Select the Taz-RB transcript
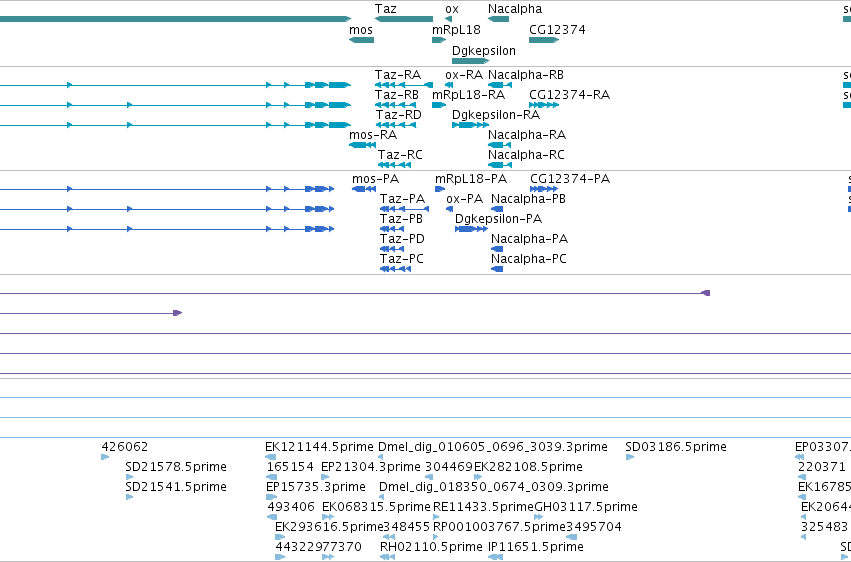The image size is (851, 562). pos(397,95)
